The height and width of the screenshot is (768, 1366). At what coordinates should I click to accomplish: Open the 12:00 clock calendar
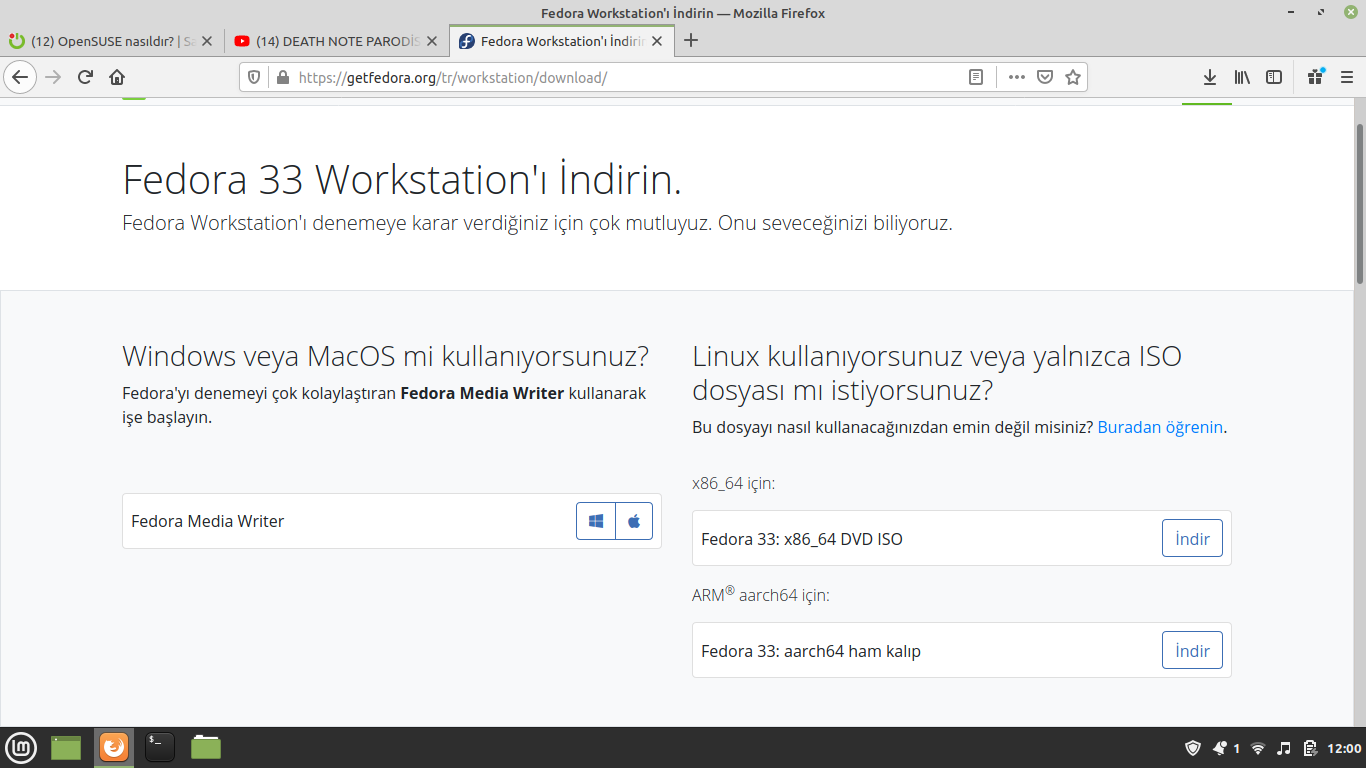click(1344, 748)
